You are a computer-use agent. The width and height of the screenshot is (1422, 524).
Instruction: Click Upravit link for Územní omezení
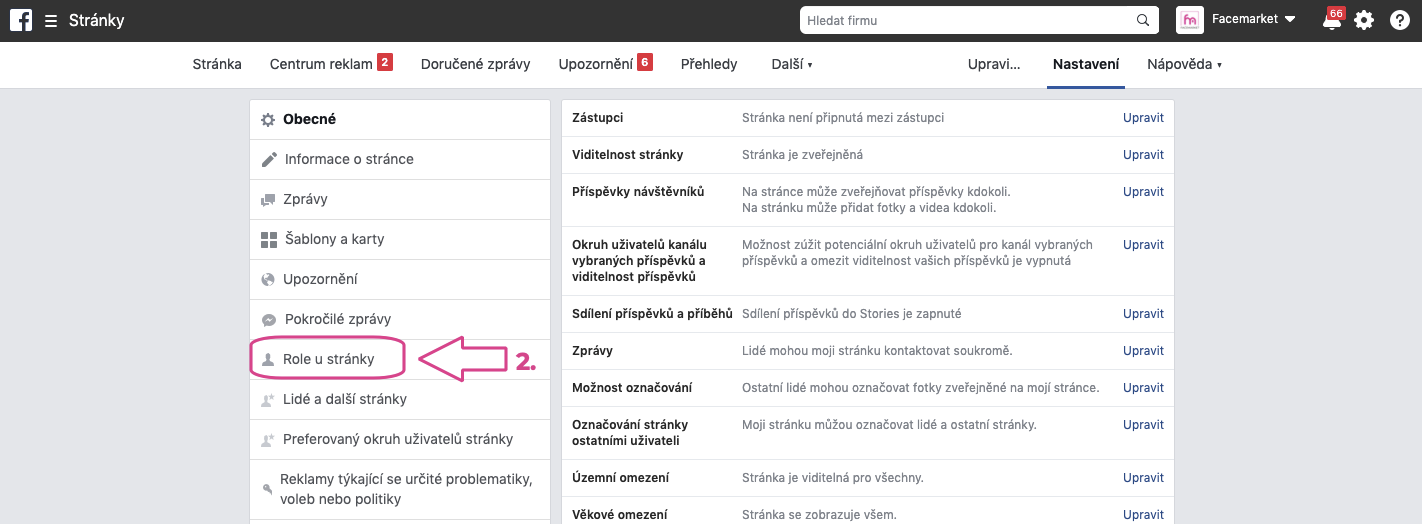[1143, 478]
